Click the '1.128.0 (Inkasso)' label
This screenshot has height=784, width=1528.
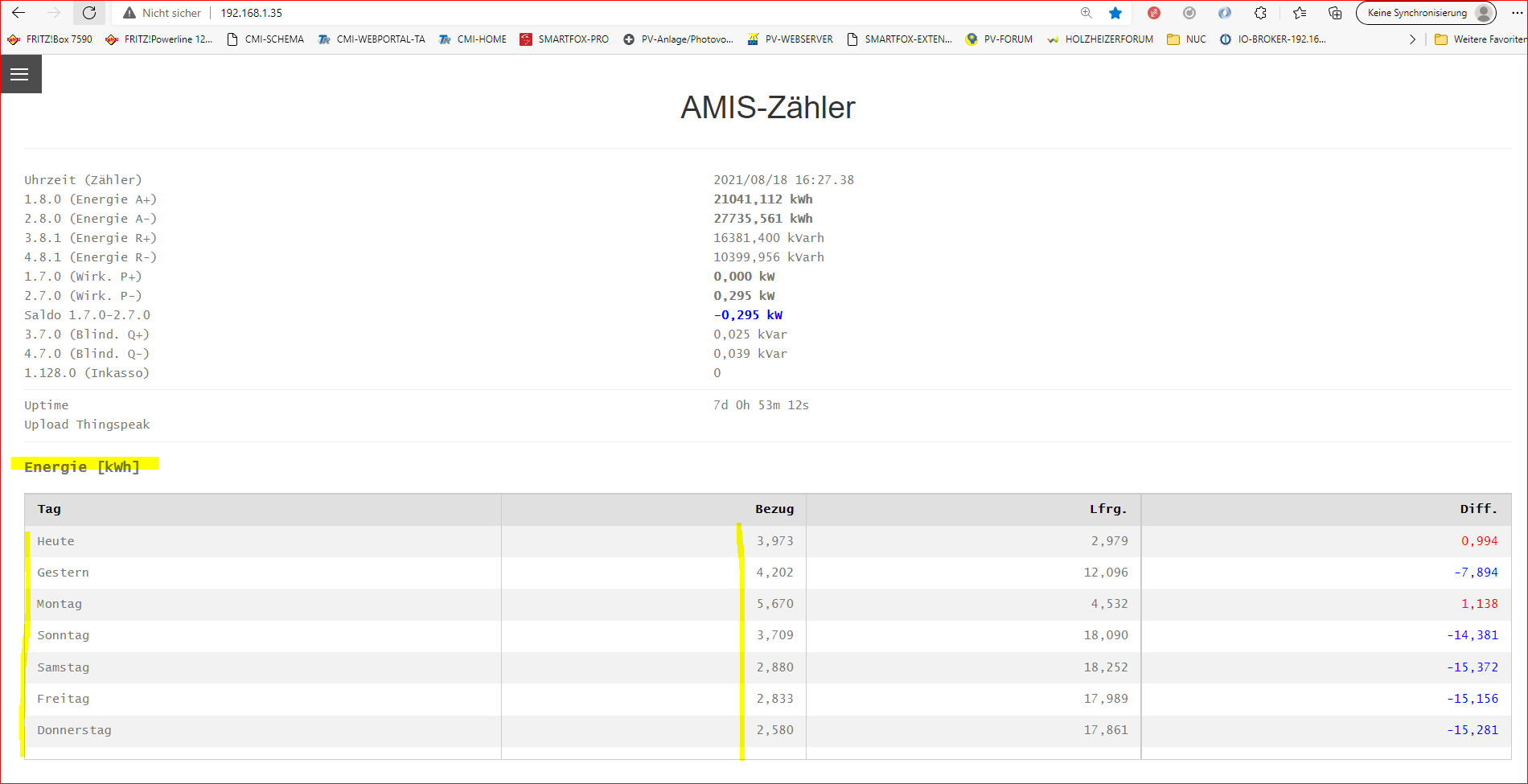coord(87,373)
